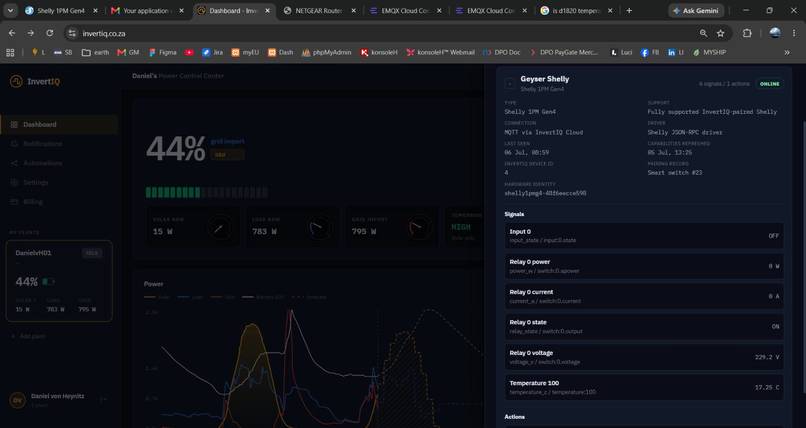Close the NETGEAR Router tab

pyautogui.click(x=353, y=11)
